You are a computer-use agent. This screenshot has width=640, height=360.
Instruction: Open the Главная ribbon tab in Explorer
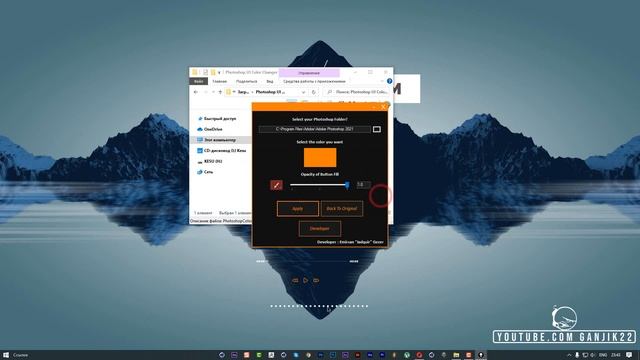pos(219,81)
